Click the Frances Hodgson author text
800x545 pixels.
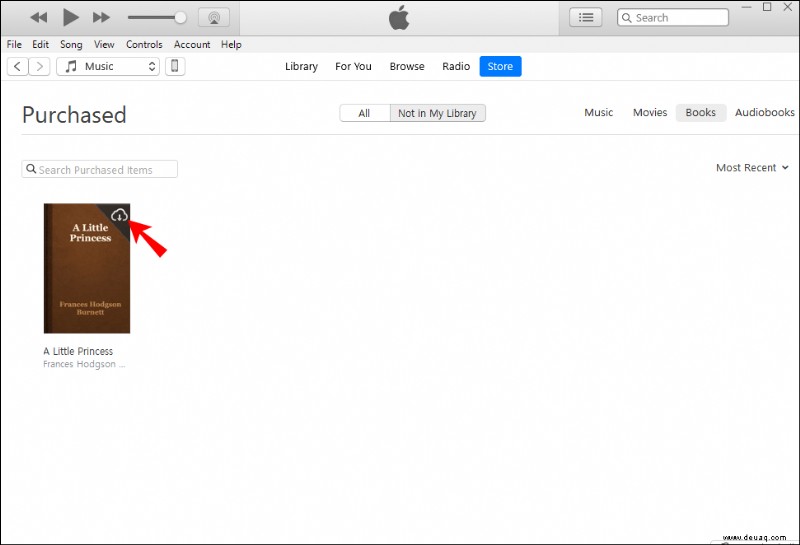84,364
